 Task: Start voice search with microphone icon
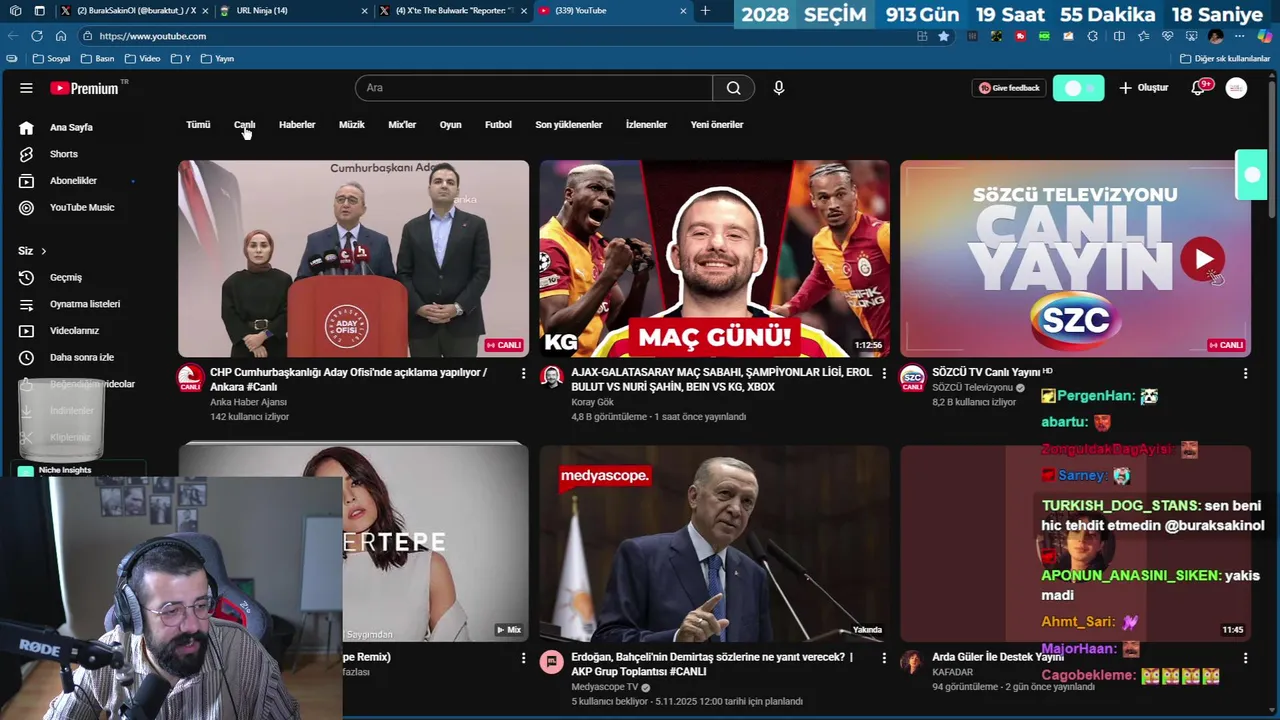click(x=779, y=88)
